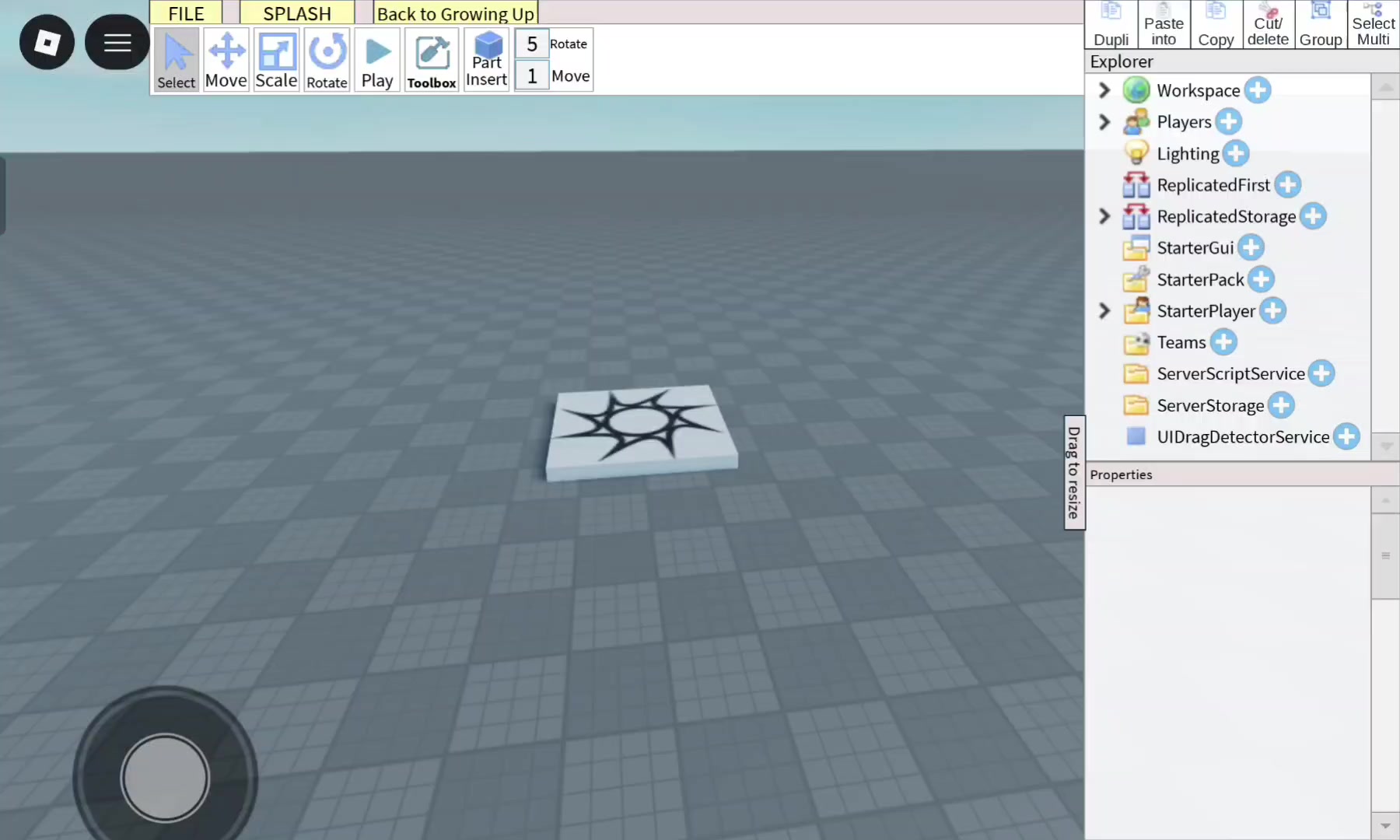Expand StarterPlayer tree node
Image resolution: width=1400 pixels, height=840 pixels.
pos(1104,310)
